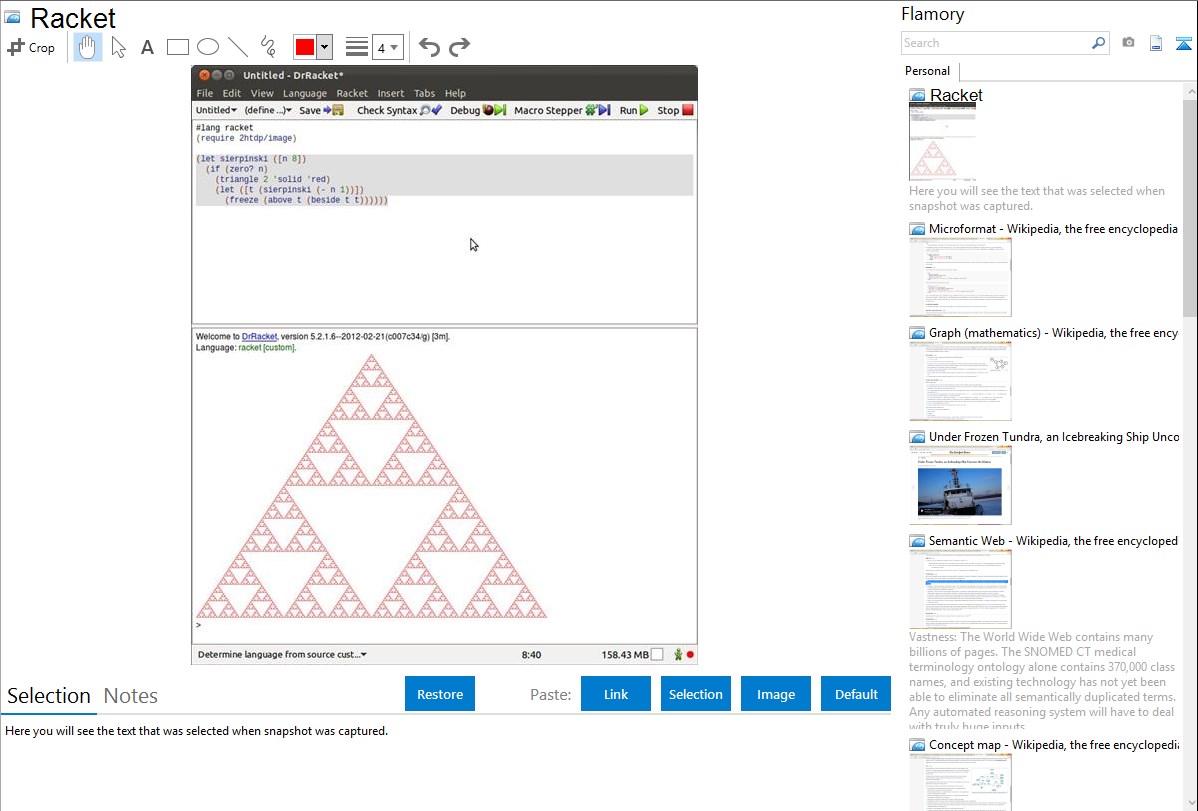Viewport: 1198px width, 811px height.
Task: Open the Personal tab in Flamory panel
Action: pos(927,71)
